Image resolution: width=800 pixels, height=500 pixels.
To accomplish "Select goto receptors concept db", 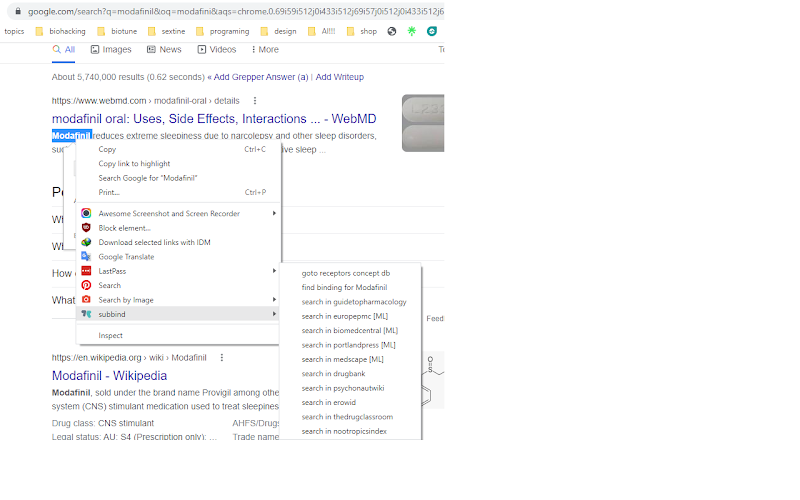I will pos(351,273).
